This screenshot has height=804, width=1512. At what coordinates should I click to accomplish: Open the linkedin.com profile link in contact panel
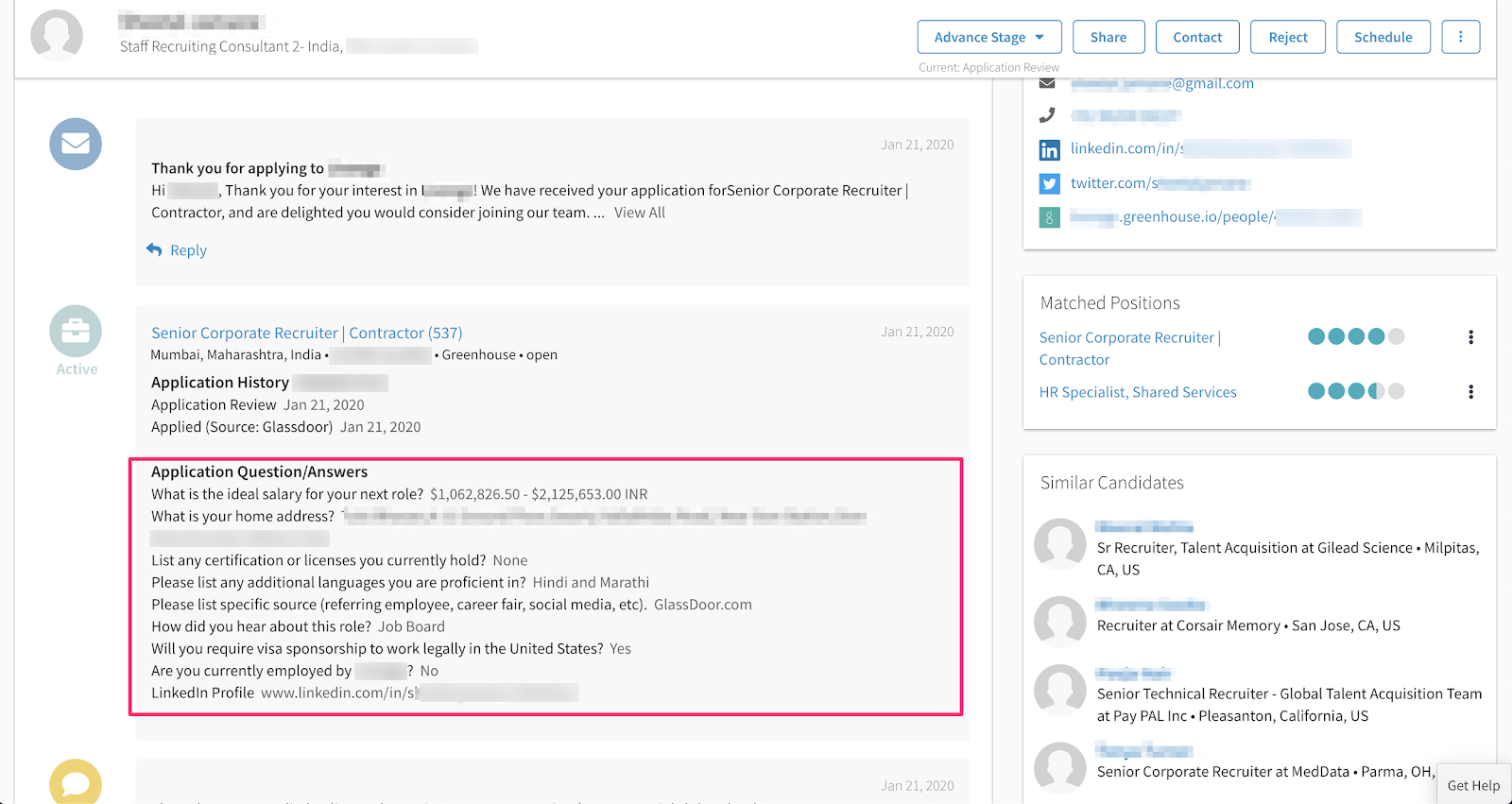click(1211, 148)
